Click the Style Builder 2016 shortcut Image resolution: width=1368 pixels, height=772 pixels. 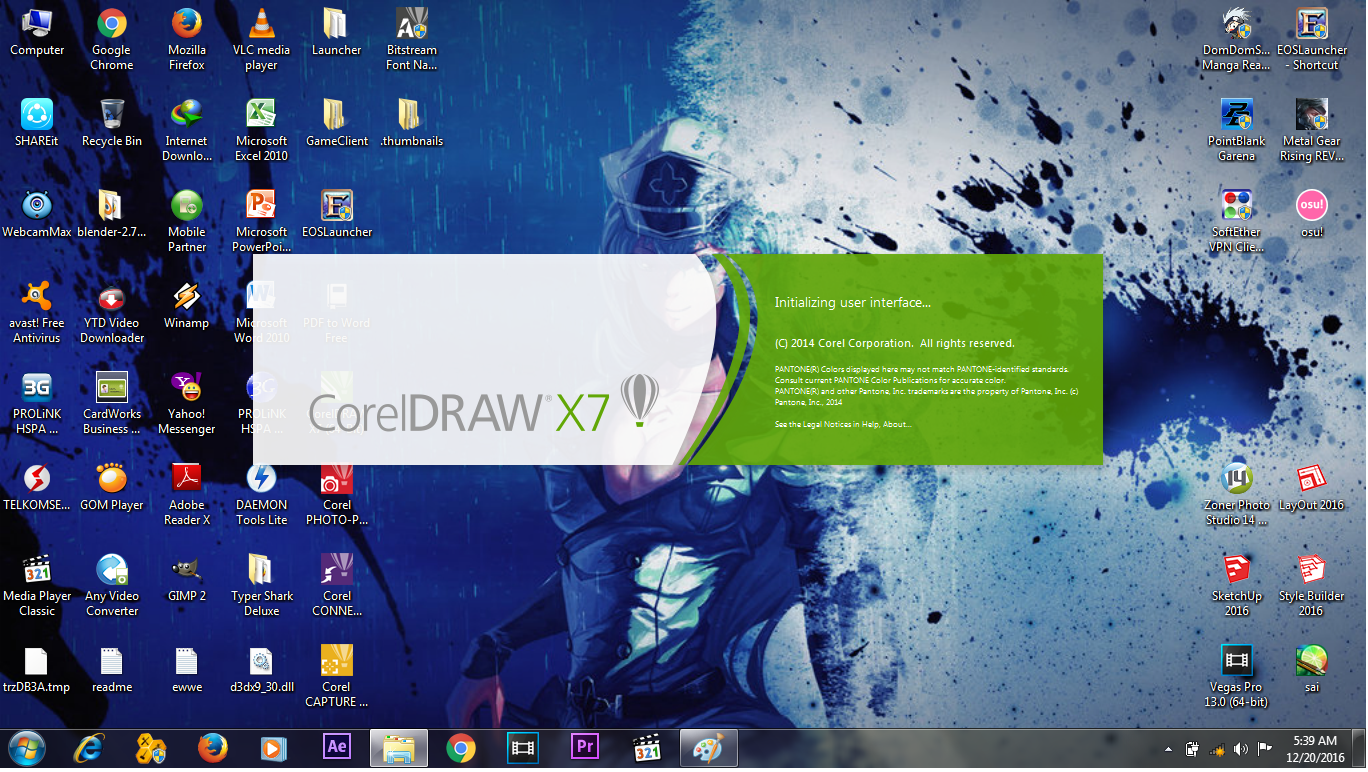(1311, 586)
